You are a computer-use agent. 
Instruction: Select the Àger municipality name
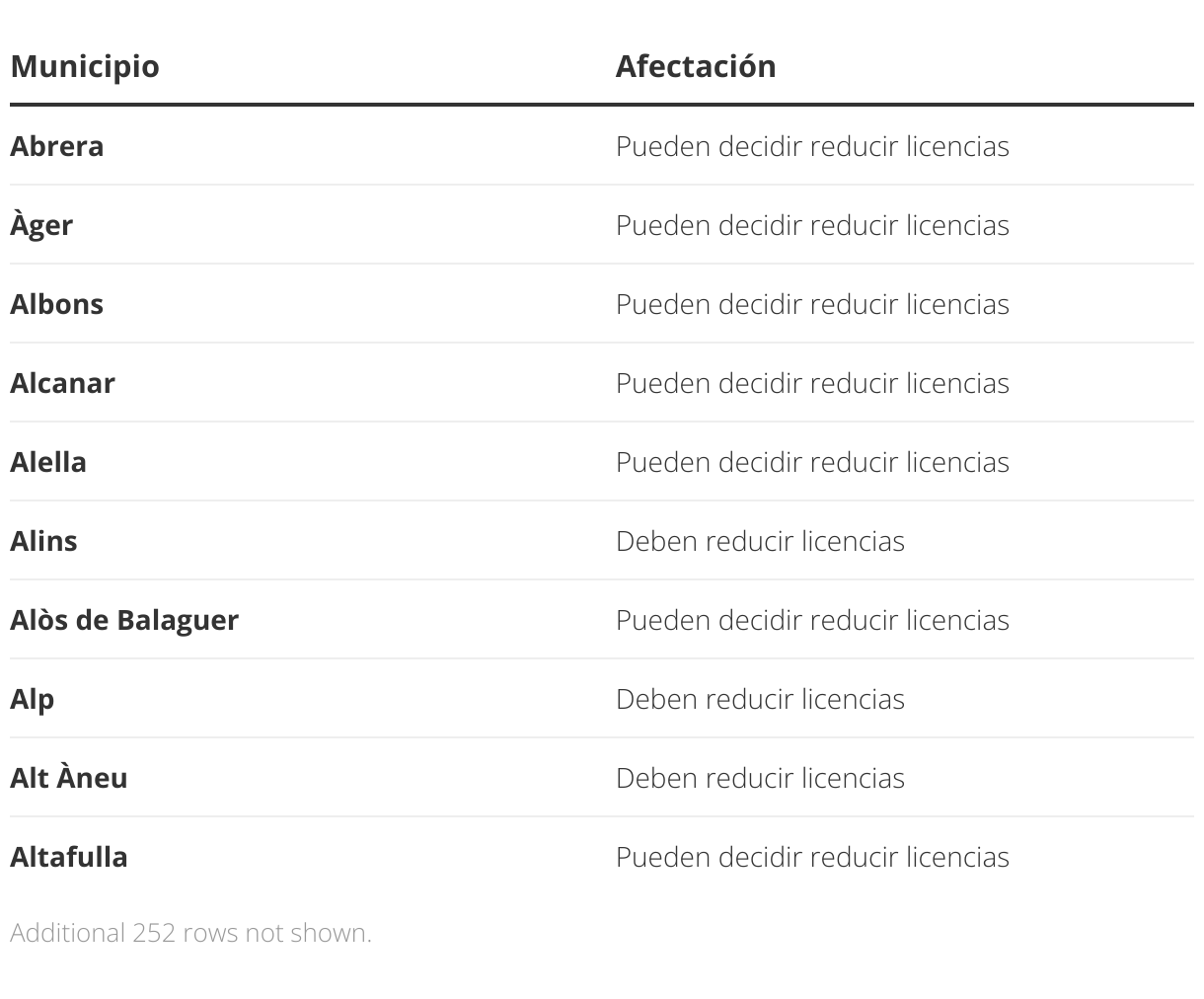click(x=41, y=225)
